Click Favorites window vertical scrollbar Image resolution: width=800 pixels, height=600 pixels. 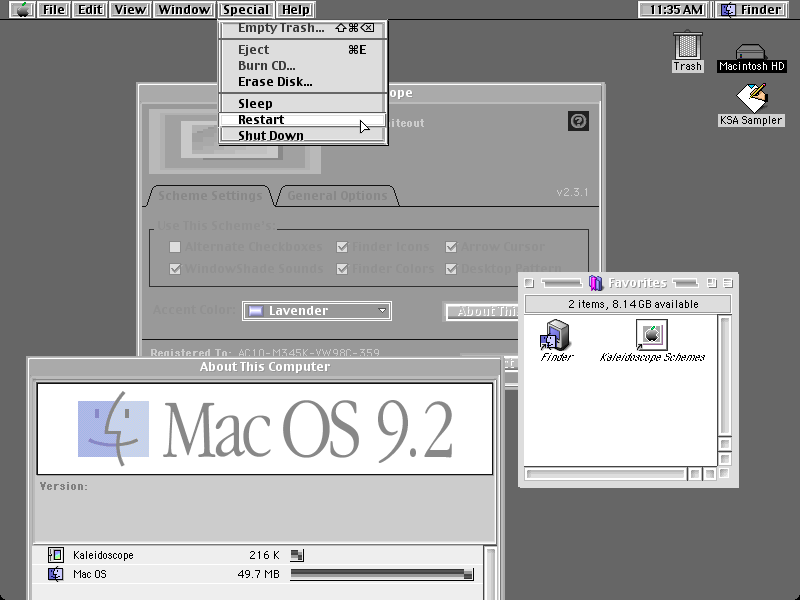[724, 375]
